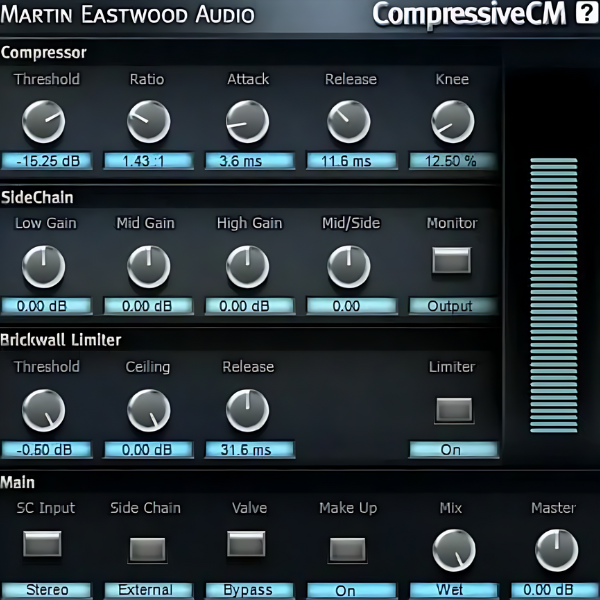Click the Low Gain 0.00 dB value field

[x=47, y=306]
